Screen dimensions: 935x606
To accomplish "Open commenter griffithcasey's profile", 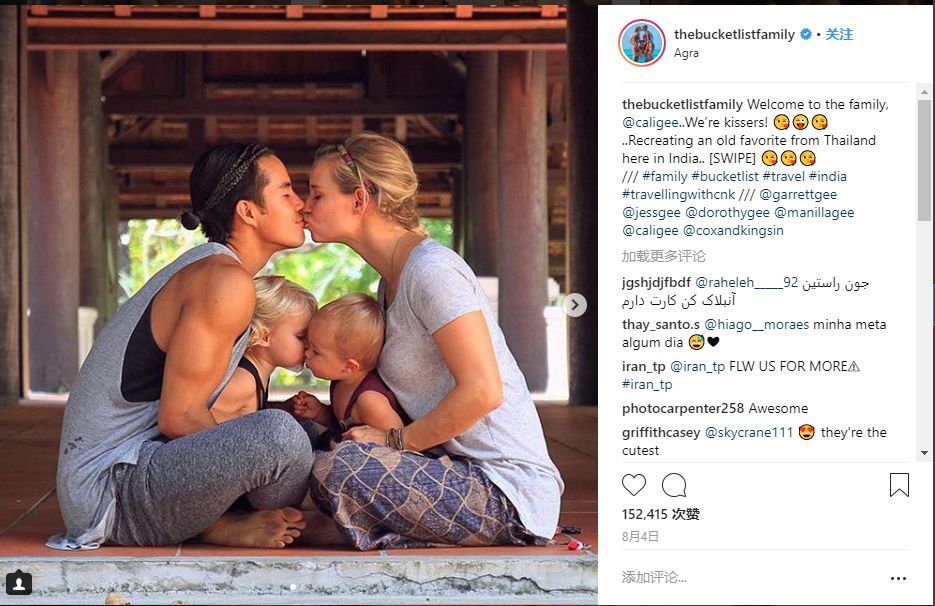I will tap(661, 432).
